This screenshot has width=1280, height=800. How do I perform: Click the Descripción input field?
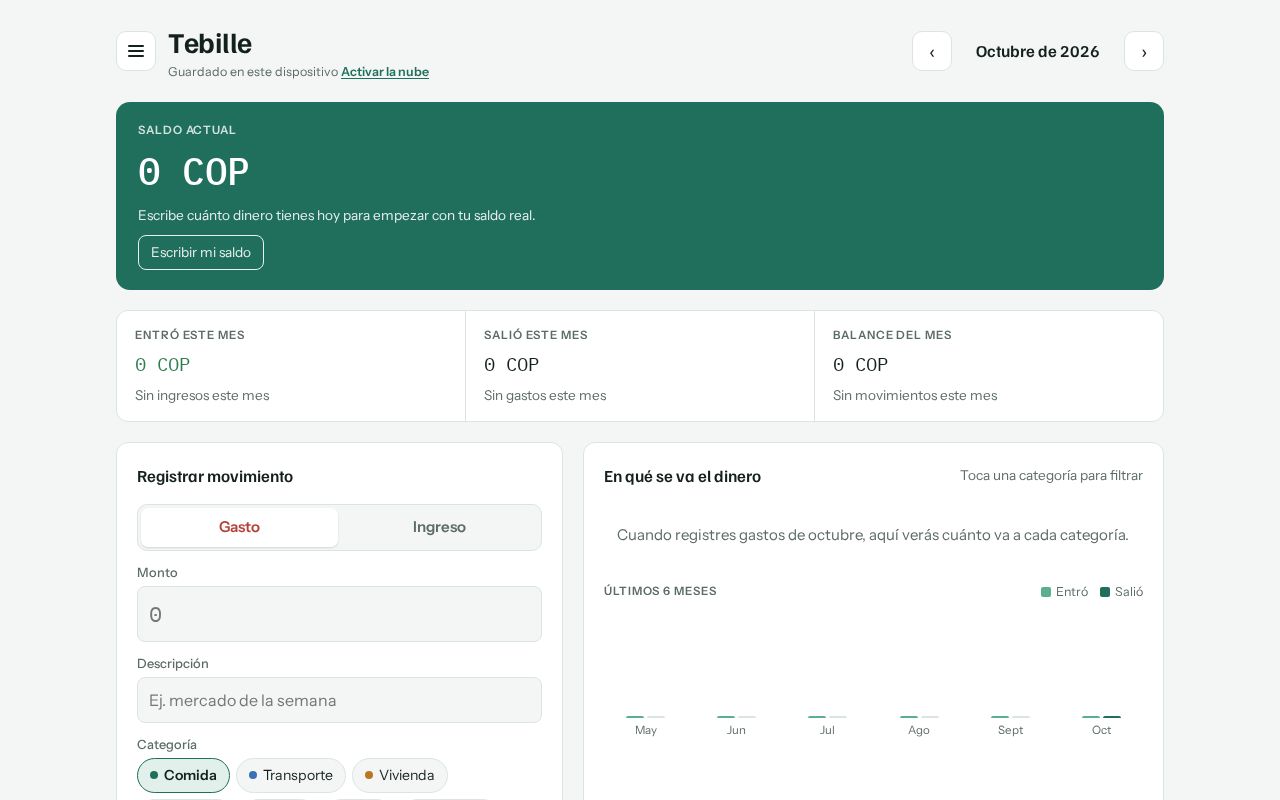(339, 700)
